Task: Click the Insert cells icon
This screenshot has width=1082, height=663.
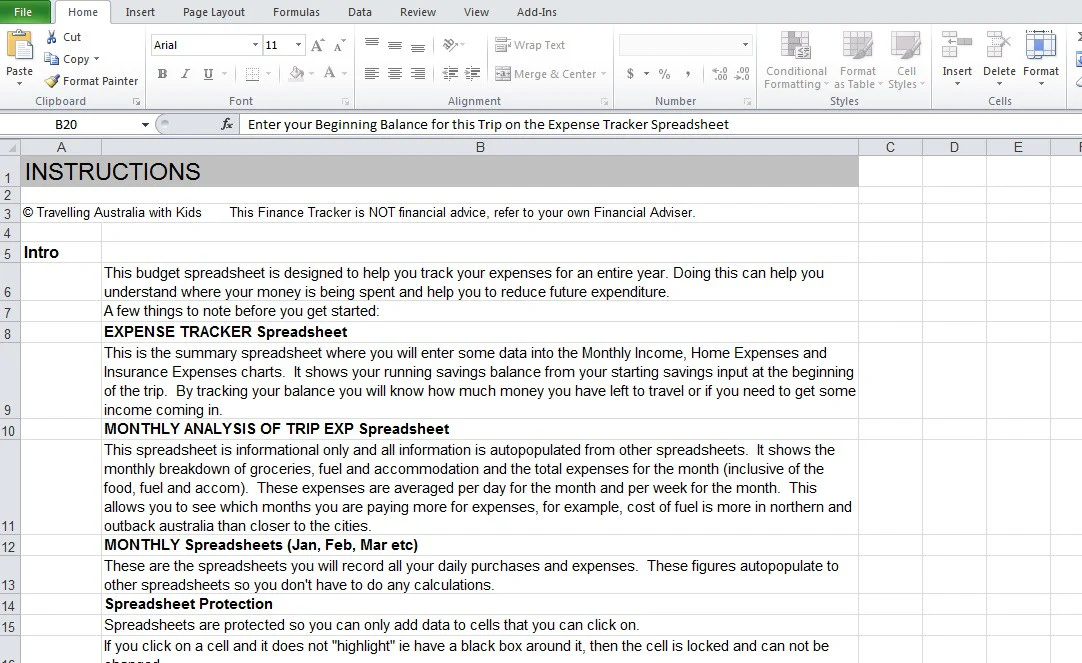Action: [956, 47]
